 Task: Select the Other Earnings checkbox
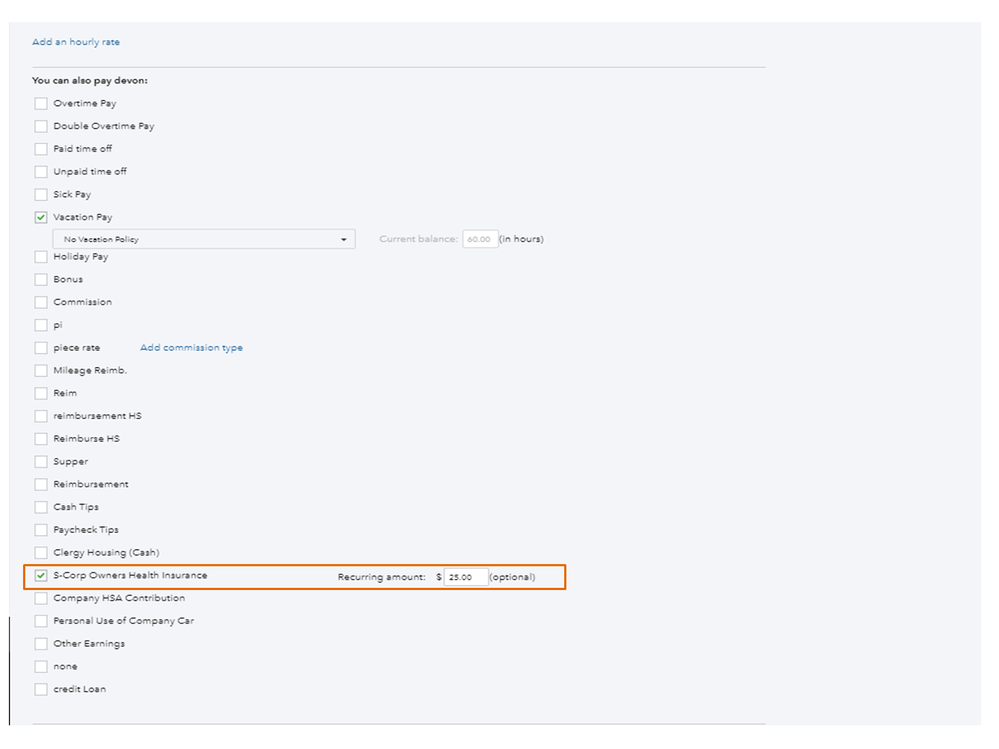[41, 644]
